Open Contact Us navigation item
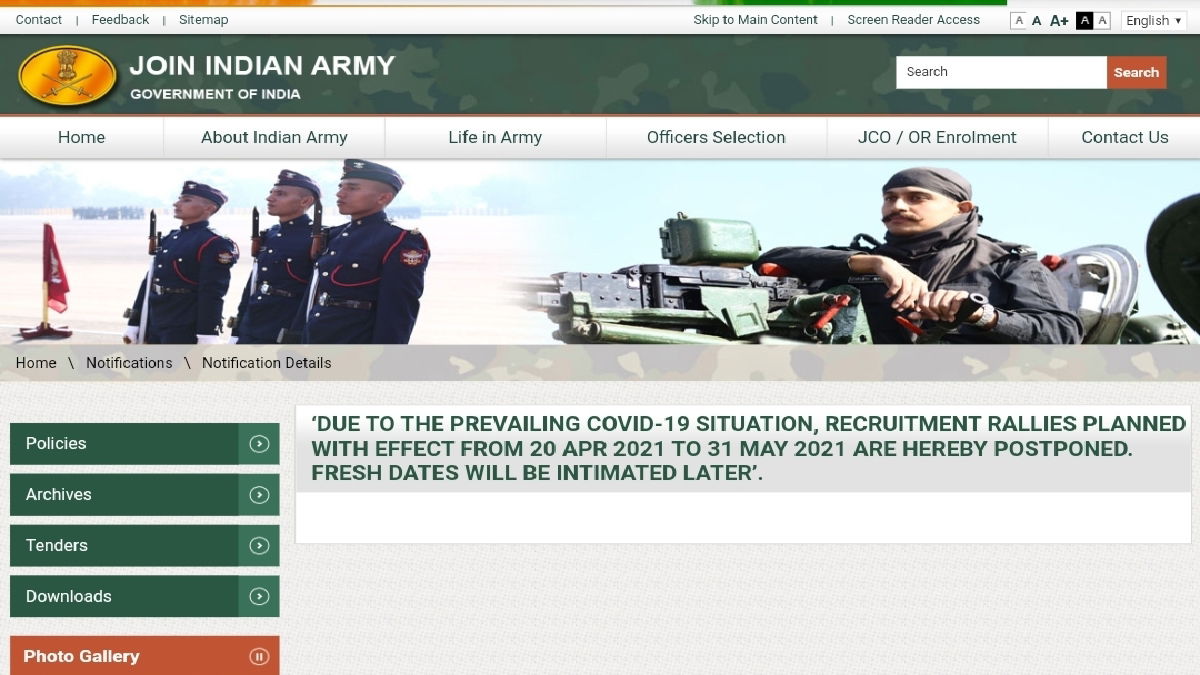The width and height of the screenshot is (1200, 675). coord(1125,138)
